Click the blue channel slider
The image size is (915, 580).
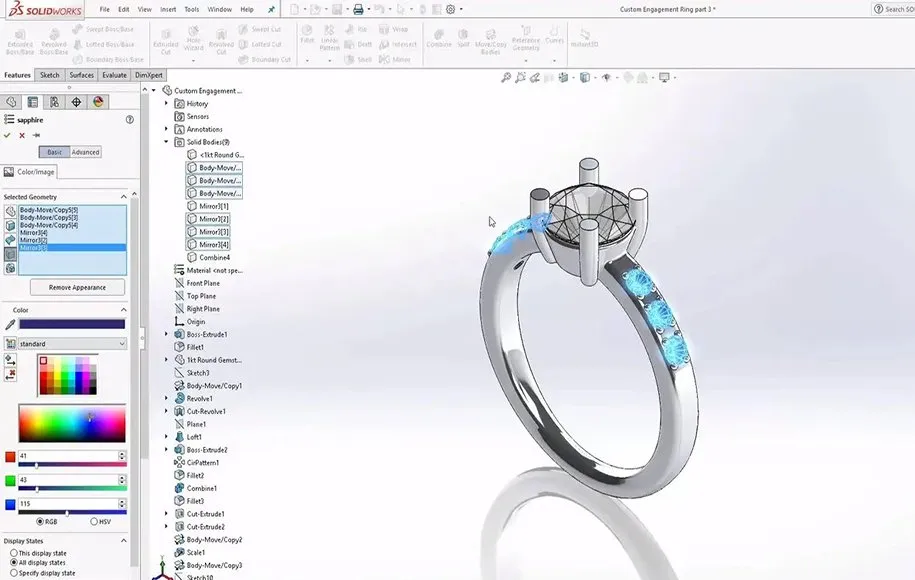[67, 512]
